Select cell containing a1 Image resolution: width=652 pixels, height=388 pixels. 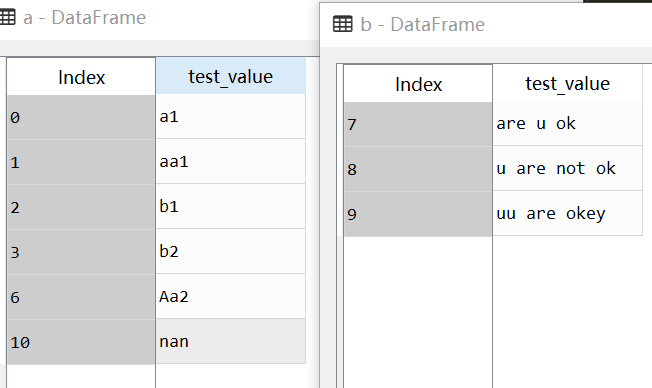pos(230,116)
